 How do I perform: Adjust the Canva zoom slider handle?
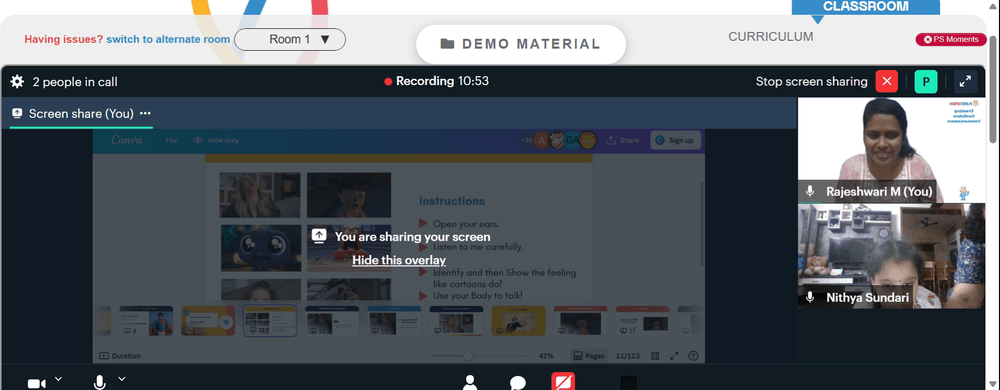click(467, 356)
